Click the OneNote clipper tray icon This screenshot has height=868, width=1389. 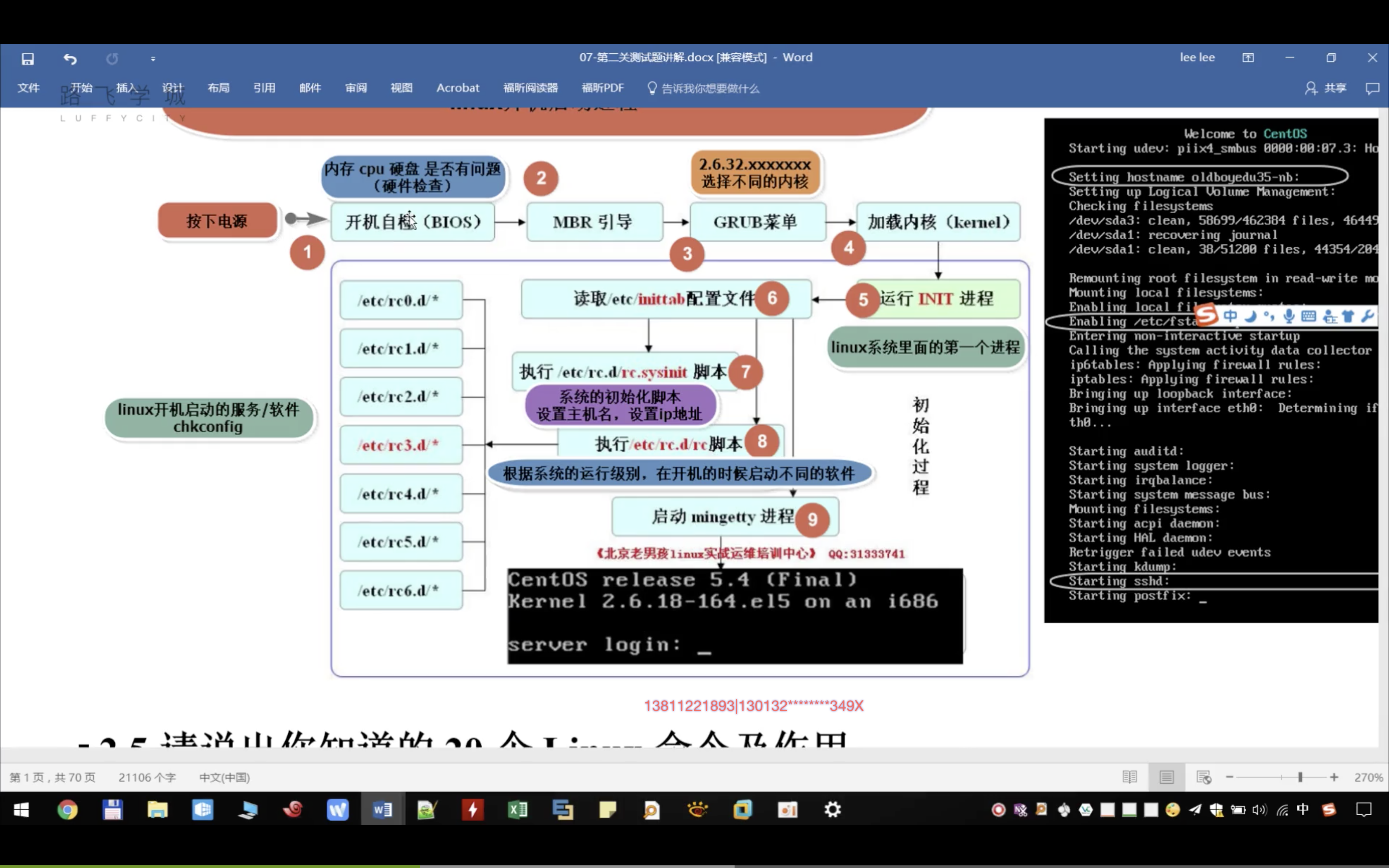(x=1020, y=809)
